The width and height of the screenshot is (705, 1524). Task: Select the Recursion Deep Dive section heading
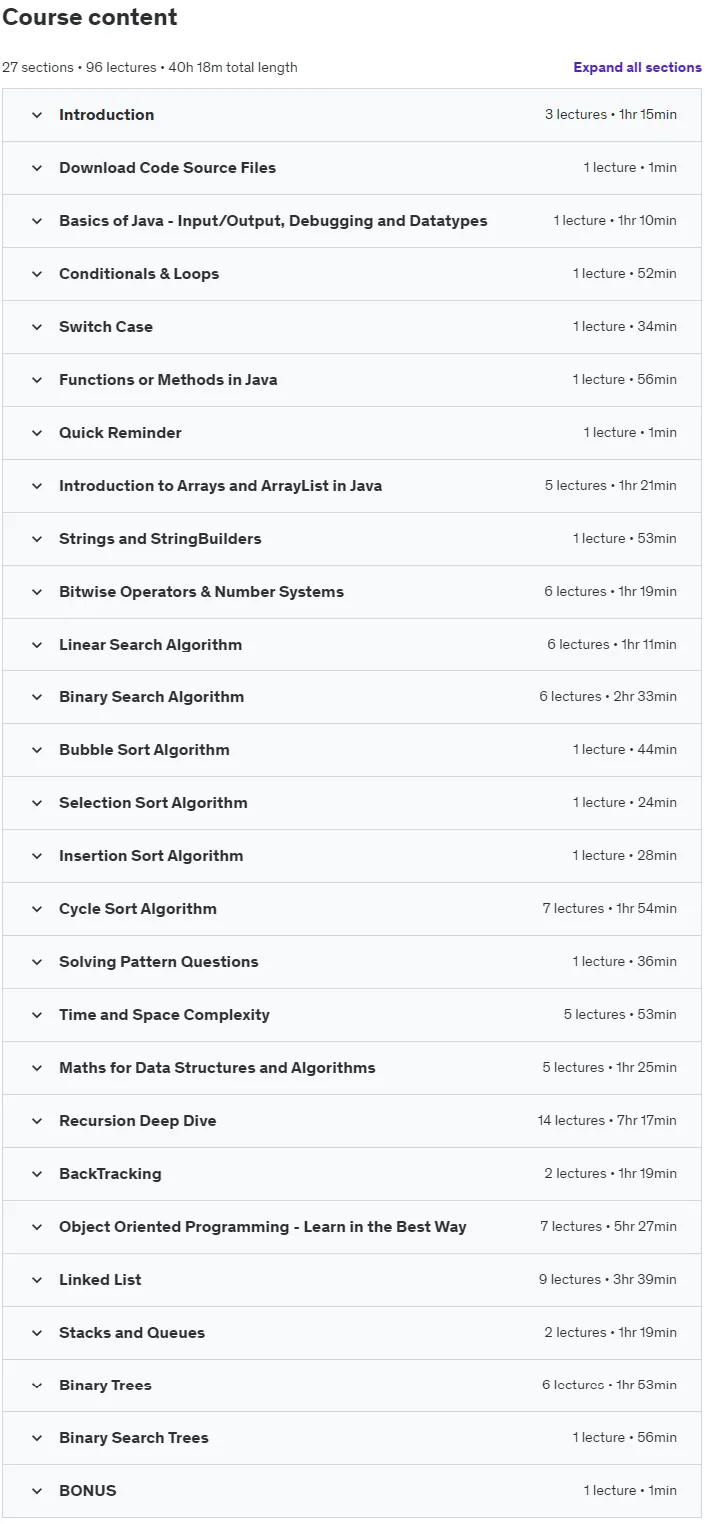pyautogui.click(x=137, y=1121)
